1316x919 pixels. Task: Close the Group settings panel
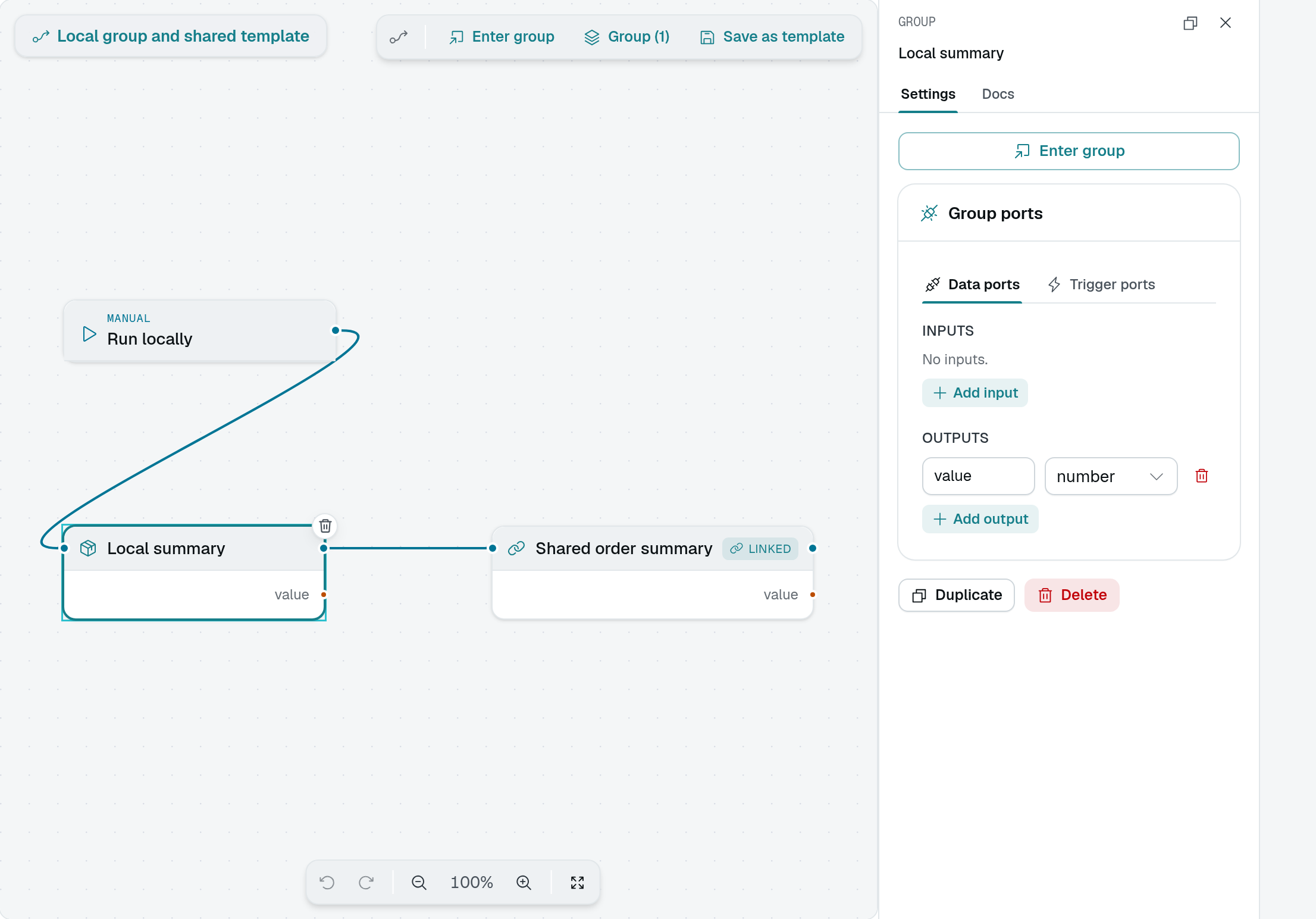click(1226, 23)
